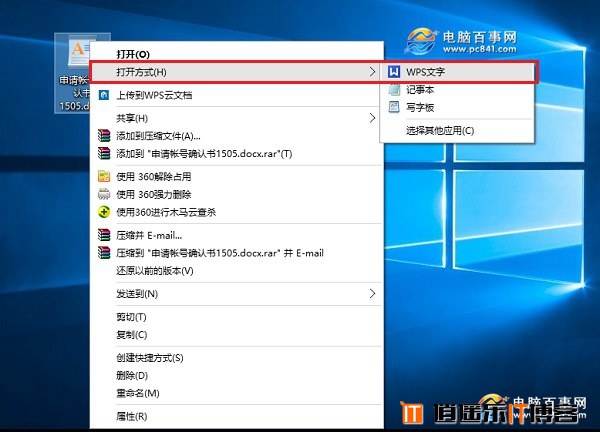600x432 pixels.
Task: Choose 复制(C) from the menu
Action: coord(236,334)
